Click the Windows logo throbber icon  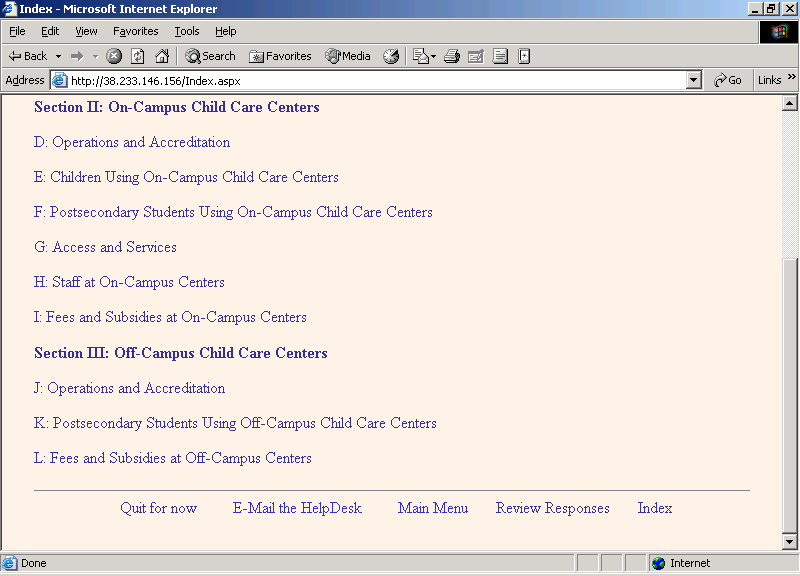coord(779,32)
